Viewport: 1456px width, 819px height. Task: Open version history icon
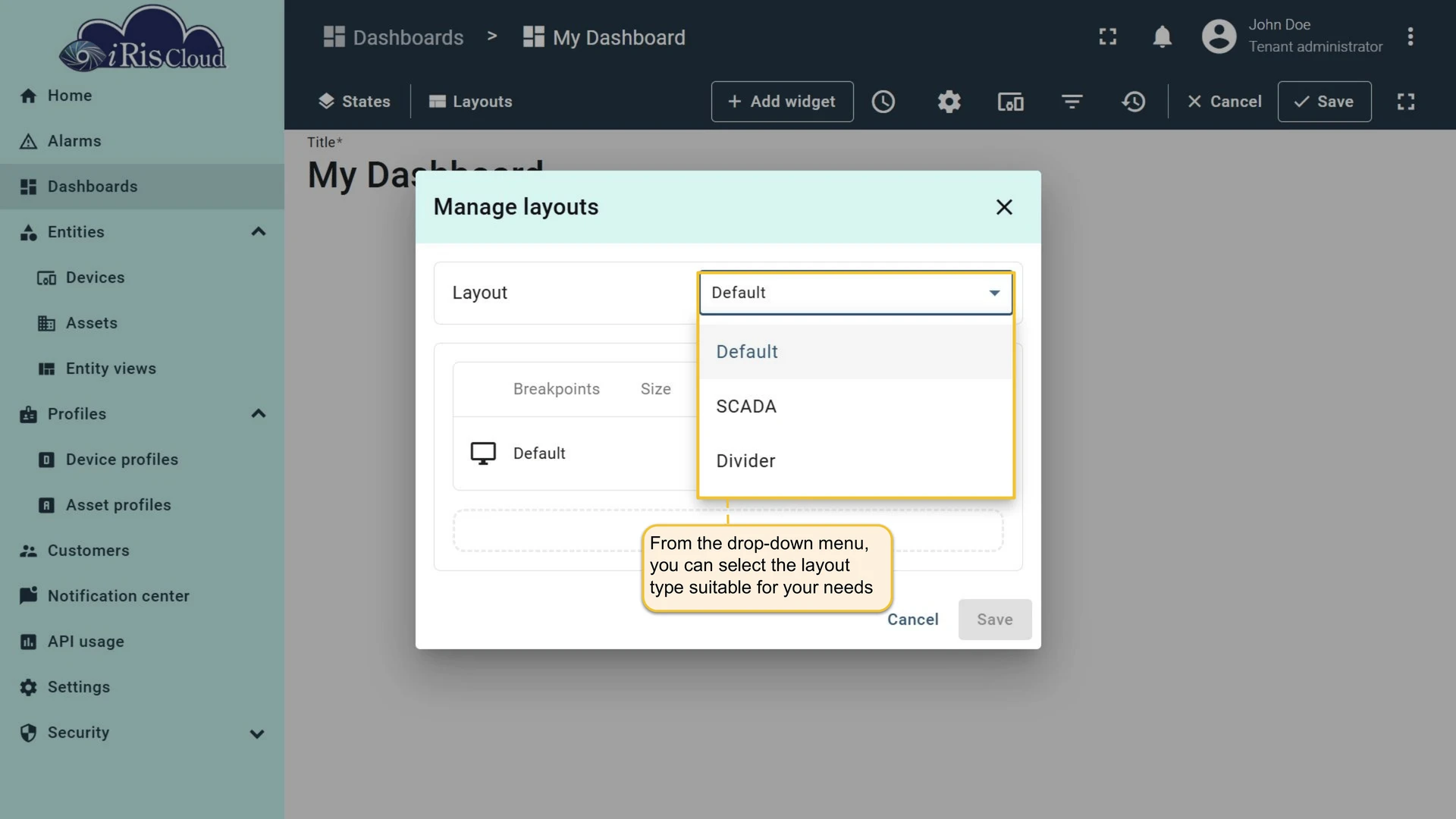click(x=1134, y=102)
